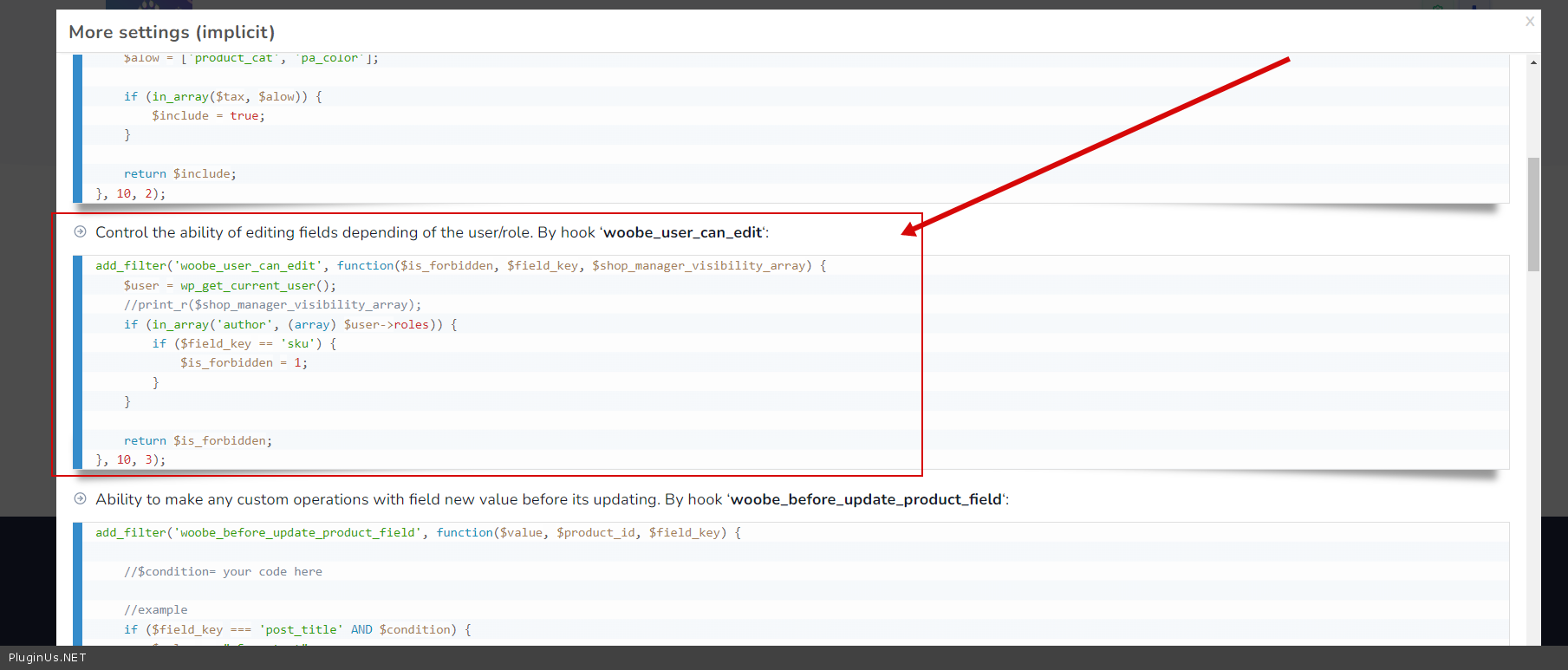Click the '$include = true;' code line

pos(208,116)
